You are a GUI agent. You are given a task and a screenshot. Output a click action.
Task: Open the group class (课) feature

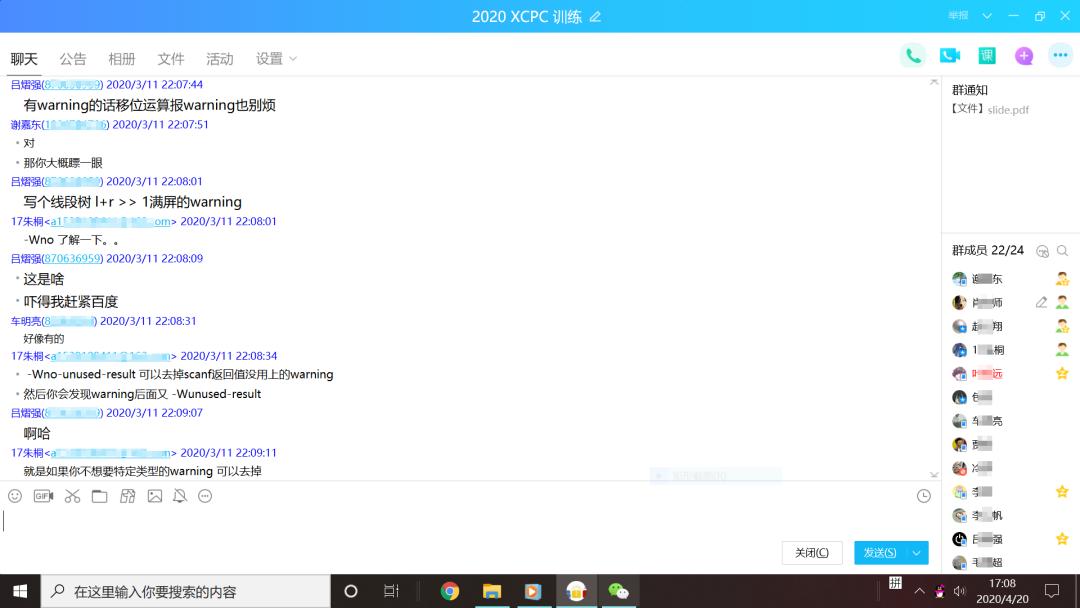coord(987,56)
